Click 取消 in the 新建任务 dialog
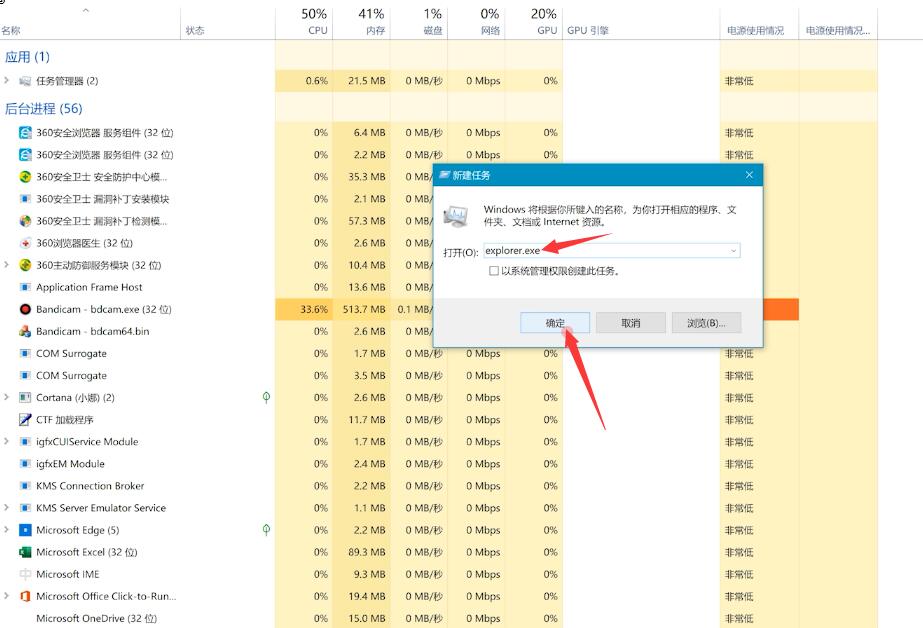Image resolution: width=923 pixels, height=628 pixels. [630, 323]
